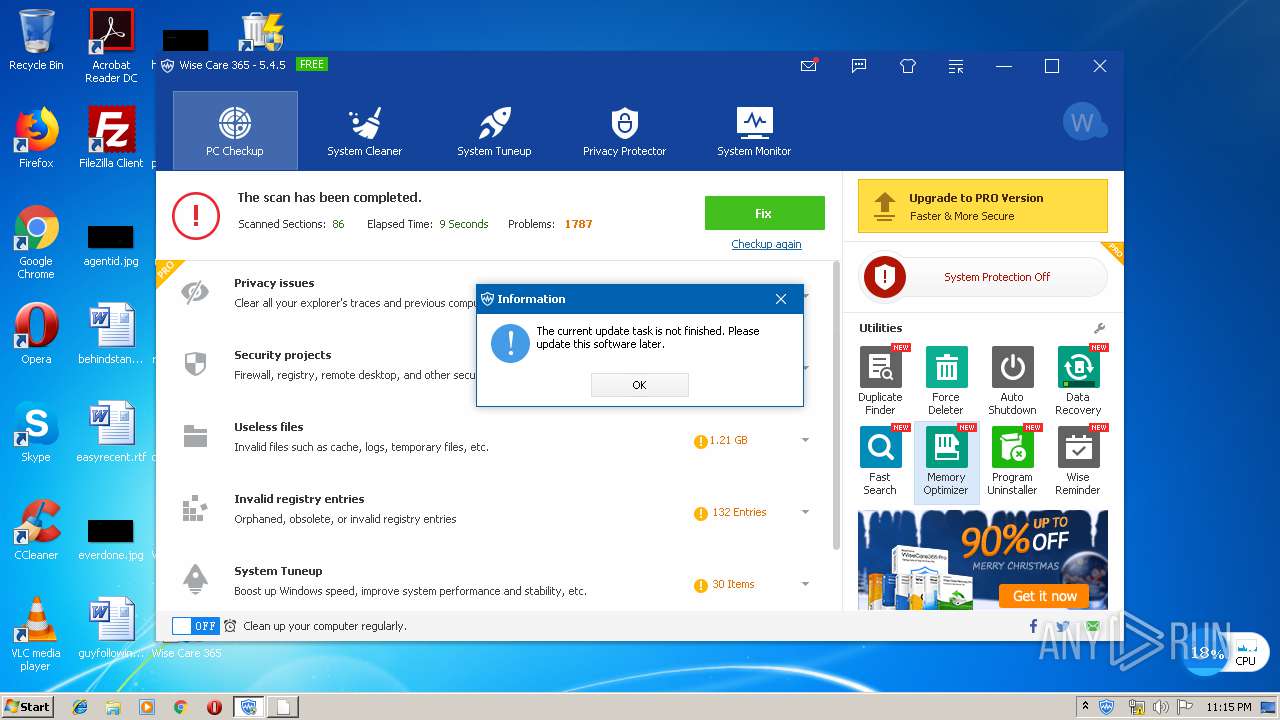
Task: Click the taskbar clock 11:15 PM
Action: 1229,707
